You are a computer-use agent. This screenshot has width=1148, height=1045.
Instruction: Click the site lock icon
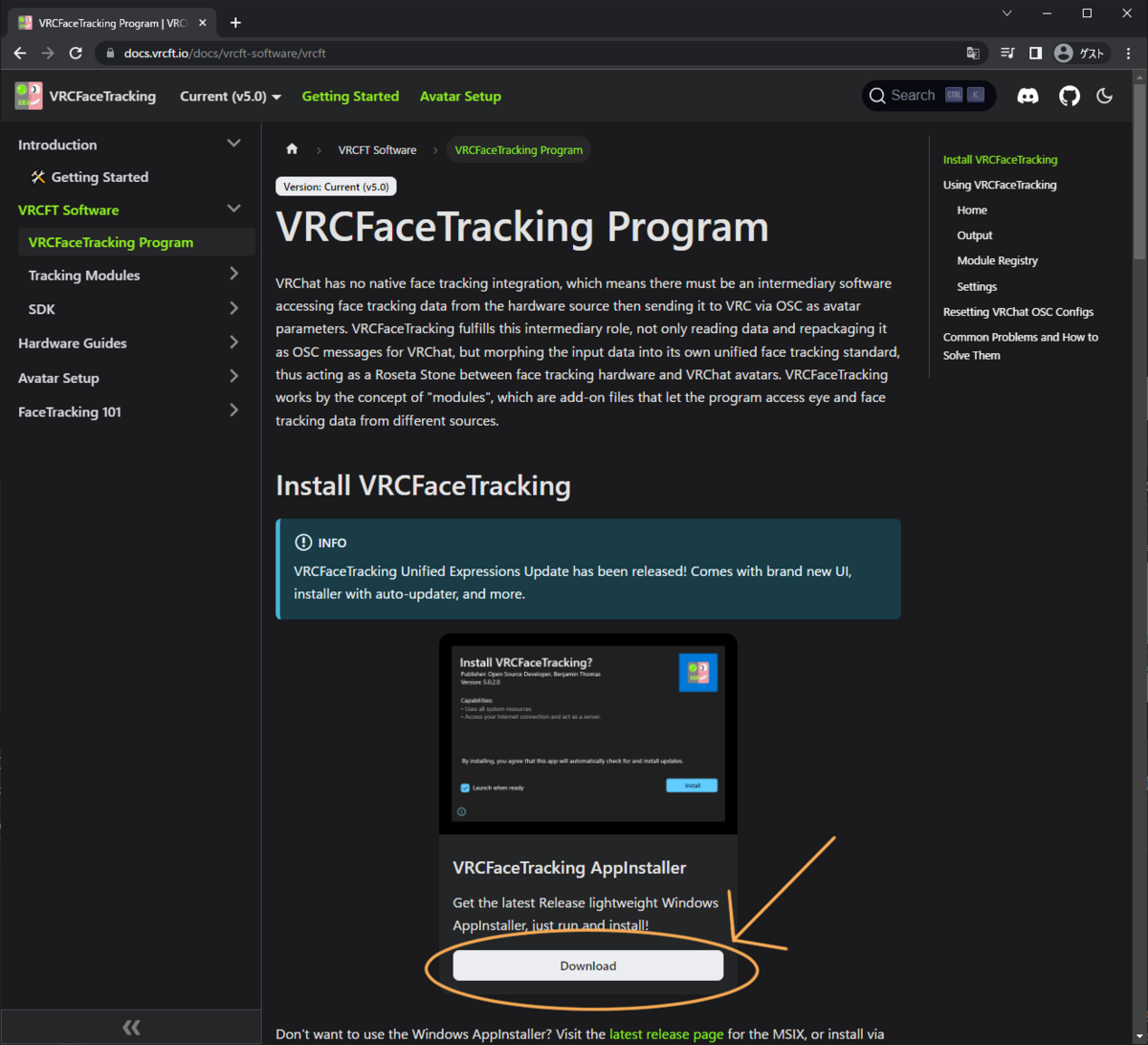click(110, 54)
